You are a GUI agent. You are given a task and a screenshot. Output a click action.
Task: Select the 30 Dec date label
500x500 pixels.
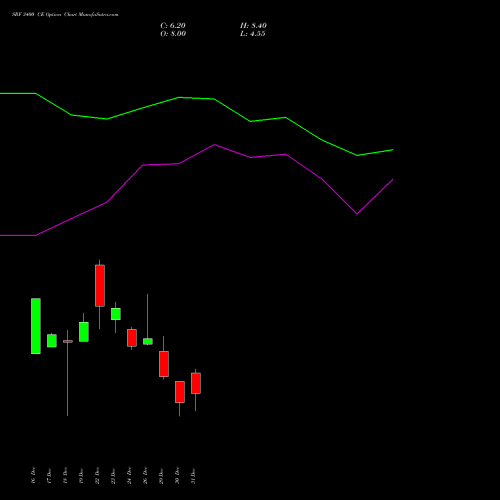click(x=177, y=476)
